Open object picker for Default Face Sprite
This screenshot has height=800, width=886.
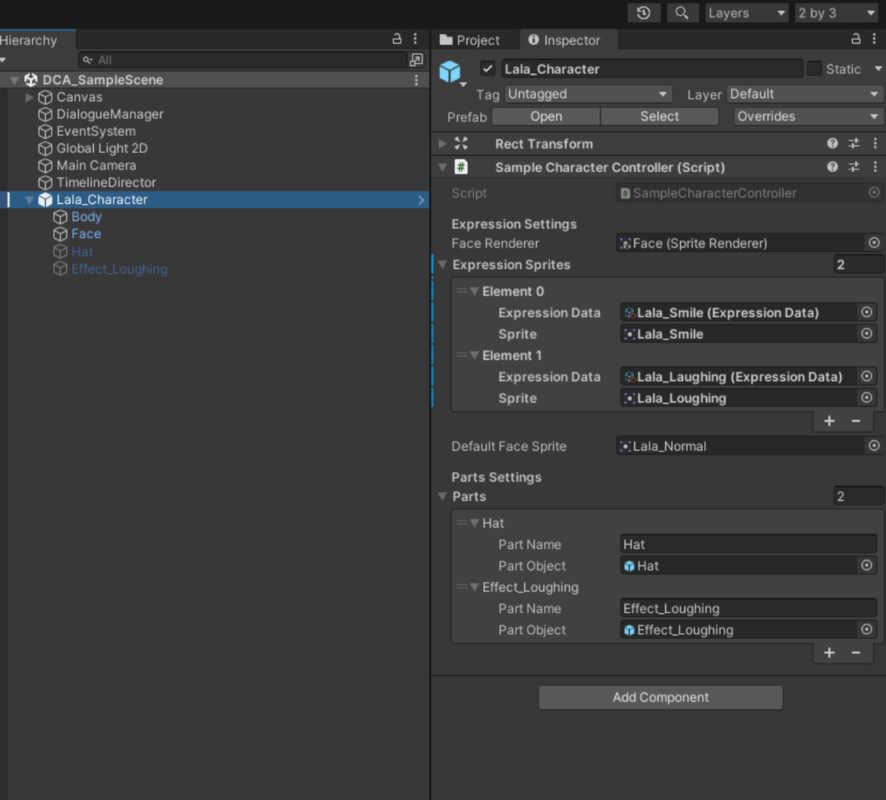(x=874, y=446)
